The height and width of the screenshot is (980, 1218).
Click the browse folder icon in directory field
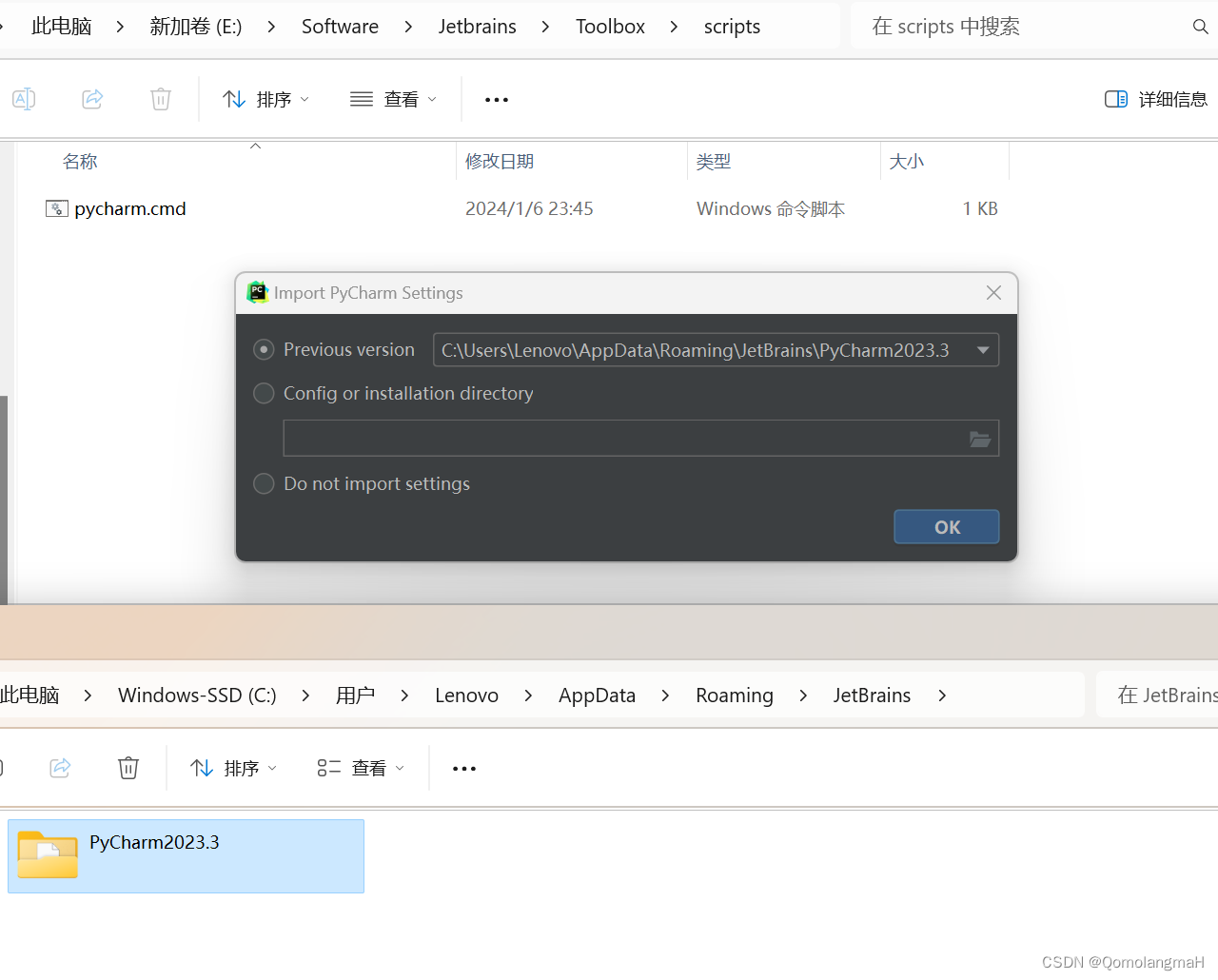980,439
